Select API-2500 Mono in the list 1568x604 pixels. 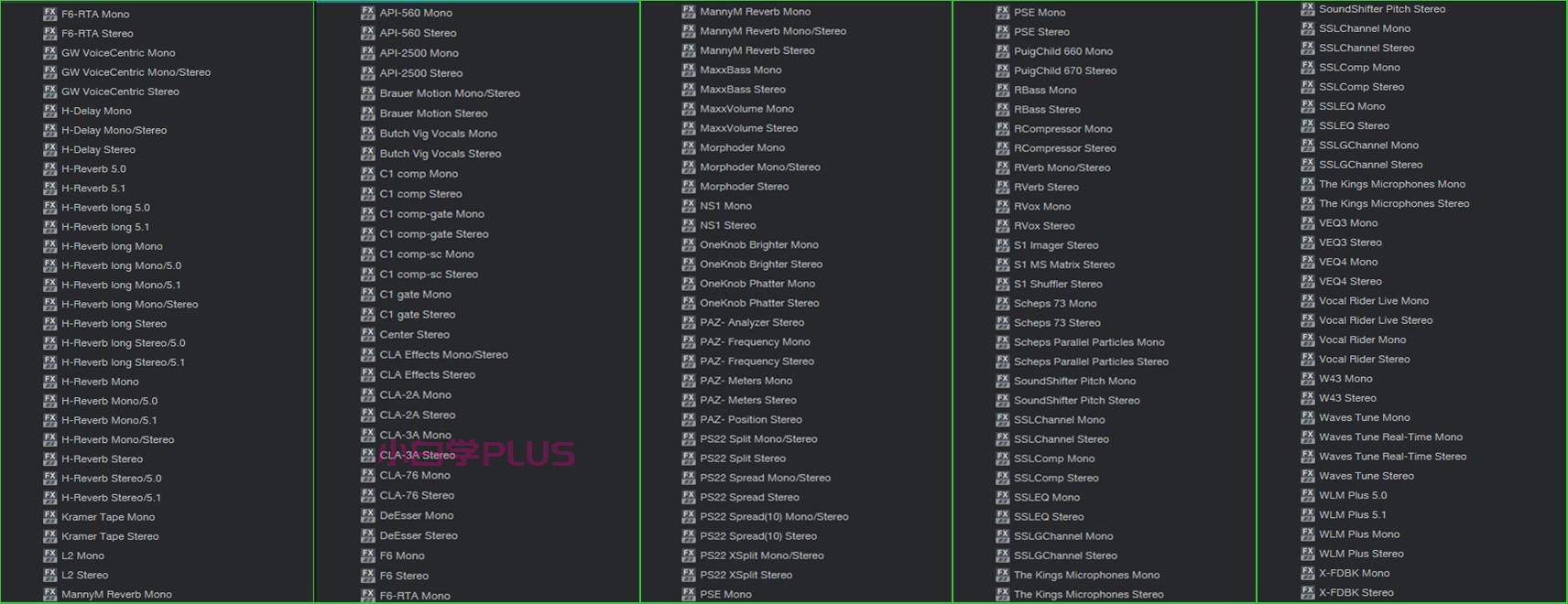coord(419,53)
